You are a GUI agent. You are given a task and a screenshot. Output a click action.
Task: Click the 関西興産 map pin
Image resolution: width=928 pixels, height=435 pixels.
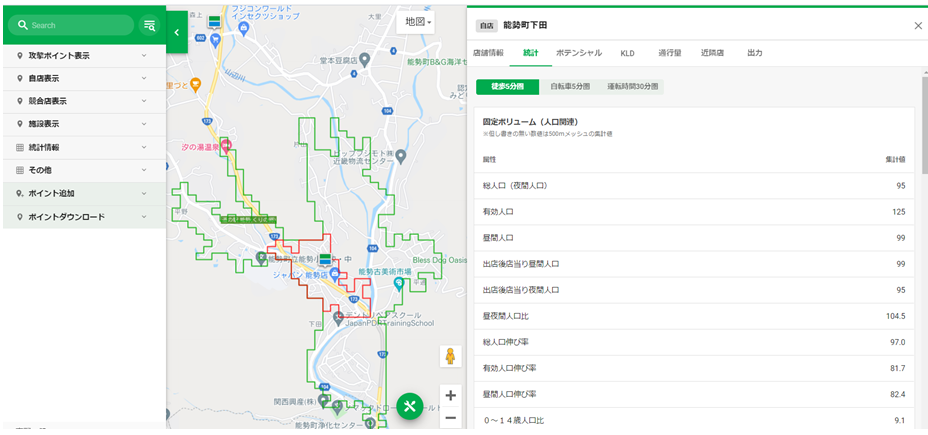point(323,401)
